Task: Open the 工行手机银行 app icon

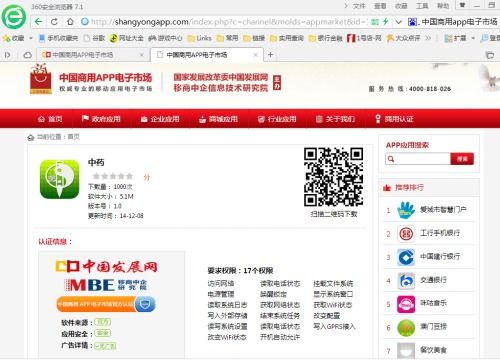Action: (x=406, y=233)
